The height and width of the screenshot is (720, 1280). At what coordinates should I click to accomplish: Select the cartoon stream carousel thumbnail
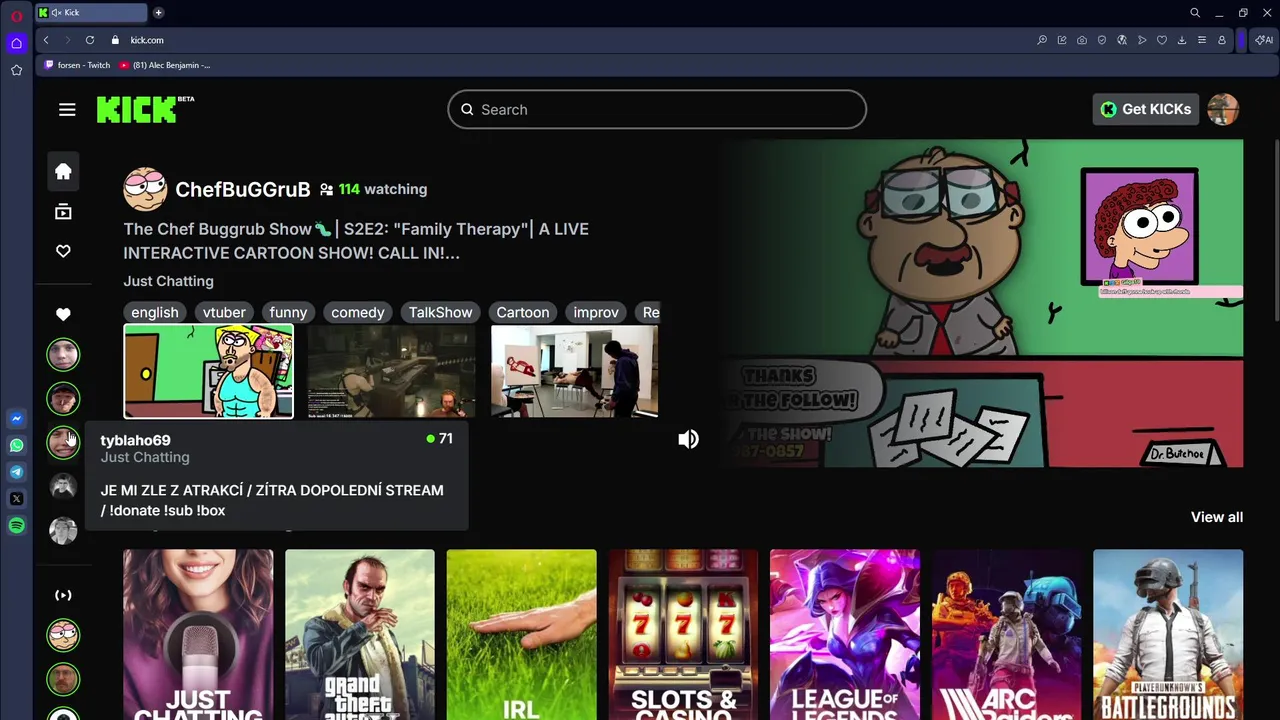coord(209,371)
